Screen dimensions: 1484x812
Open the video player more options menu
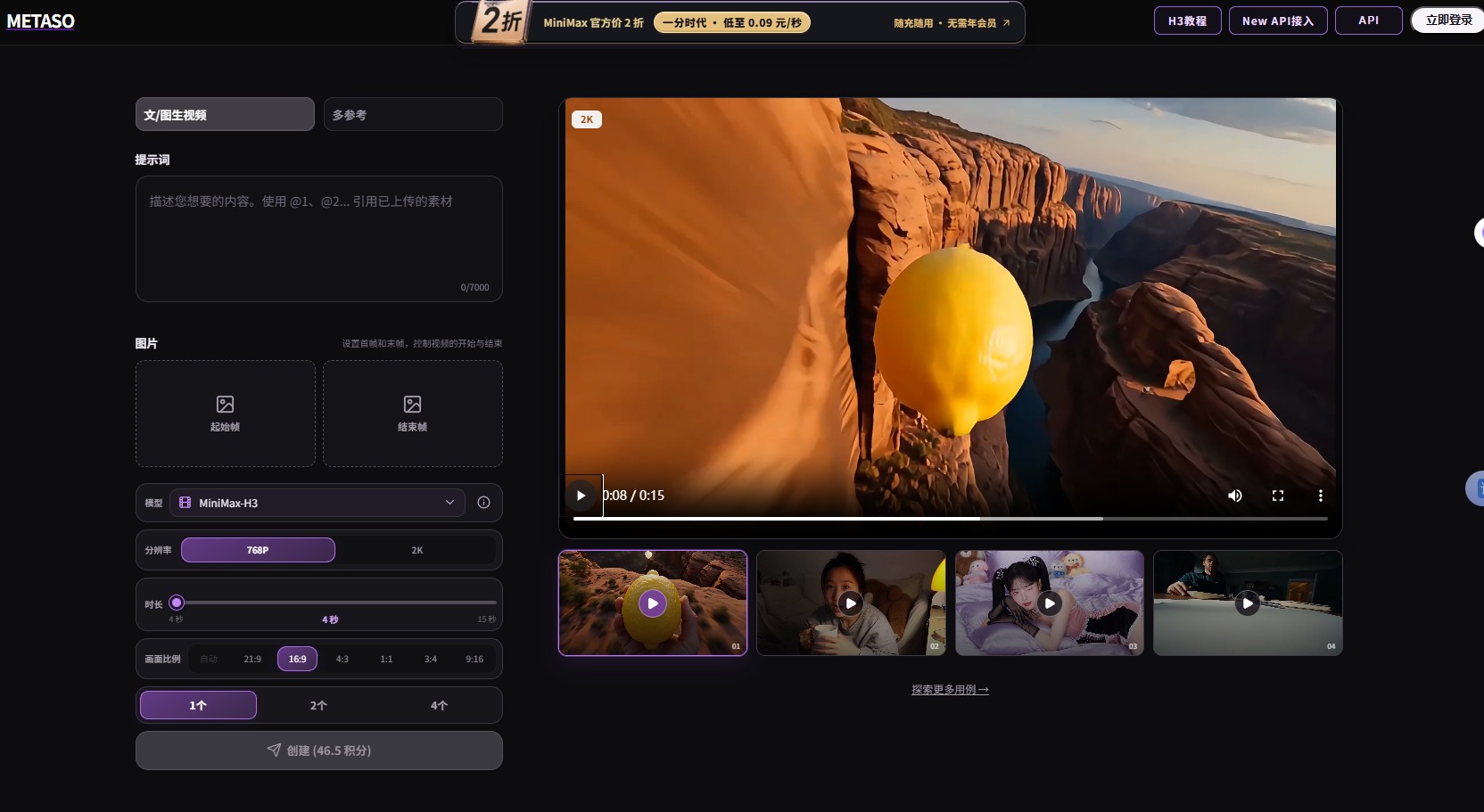click(1321, 496)
